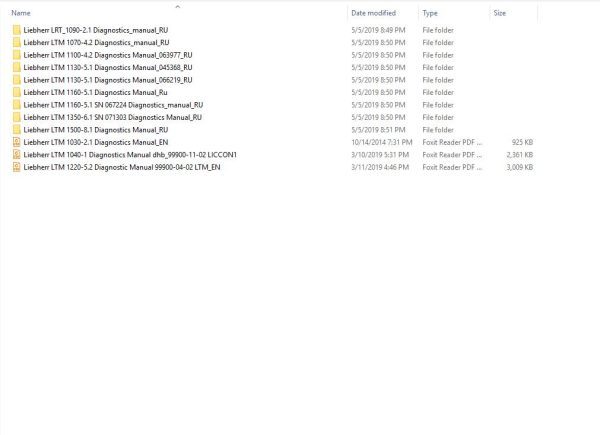The image size is (600, 435).
Task: Select Liebherr LTM 1500-8.1 Diagnostics Manual_RU name
Action: tap(96, 130)
